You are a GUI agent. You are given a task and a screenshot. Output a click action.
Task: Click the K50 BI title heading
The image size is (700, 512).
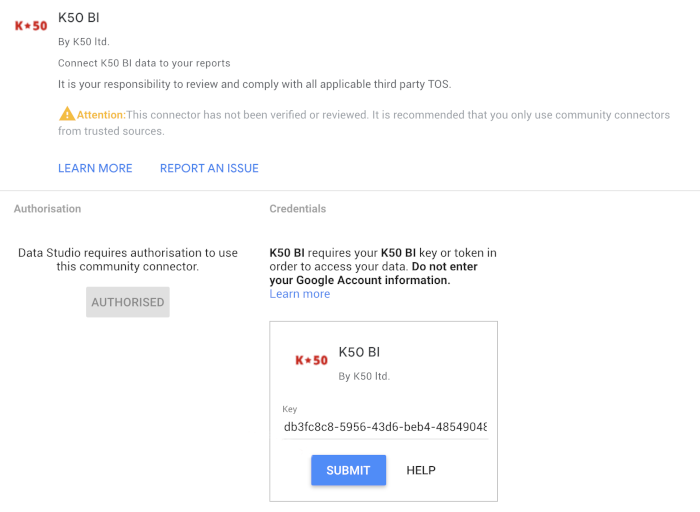coord(79,18)
